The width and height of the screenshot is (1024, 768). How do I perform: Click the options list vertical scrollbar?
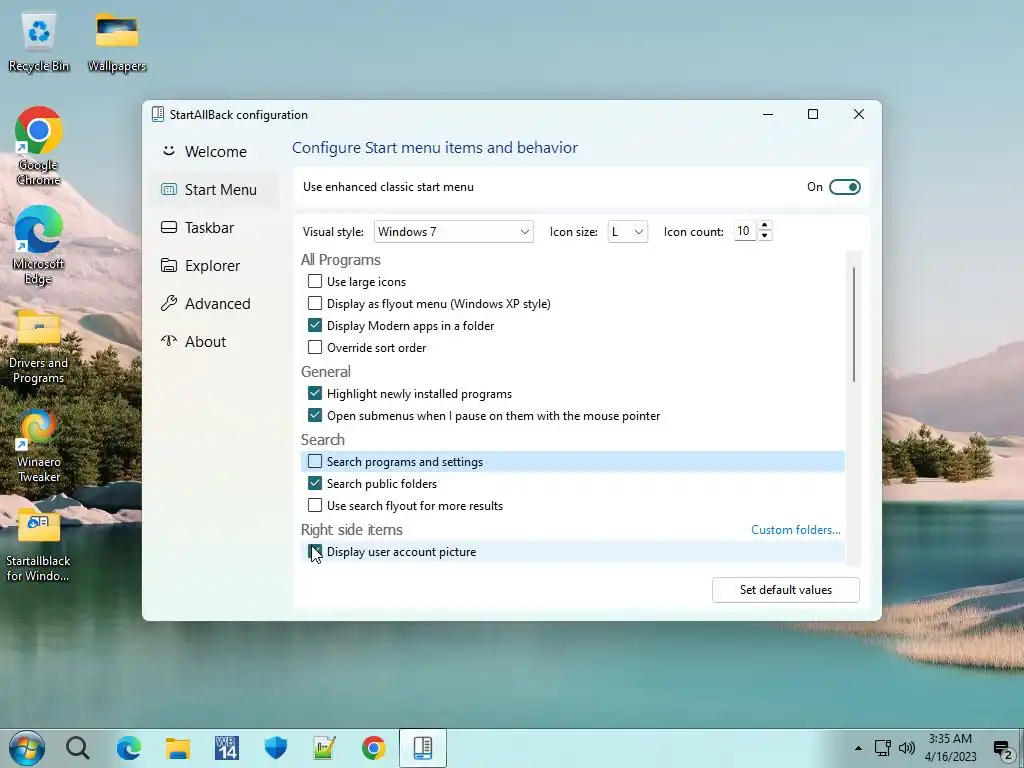854,325
